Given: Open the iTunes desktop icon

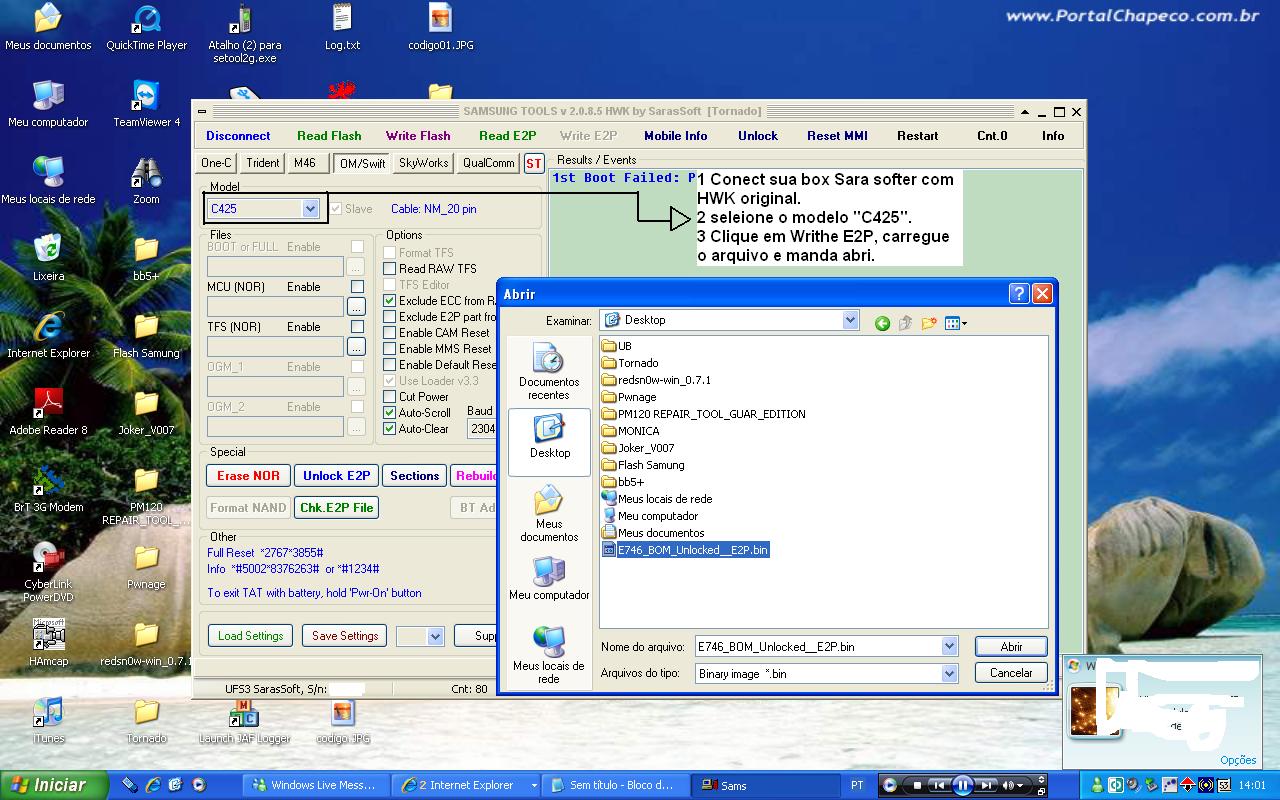Looking at the screenshot, I should pos(48,720).
